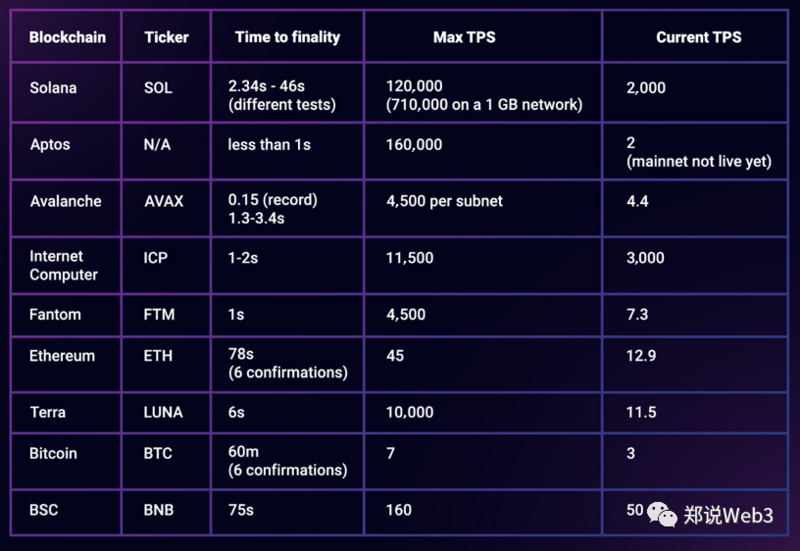Click Bitcoin's 60m finality cell
This screenshot has width=800, height=551.
(288, 461)
